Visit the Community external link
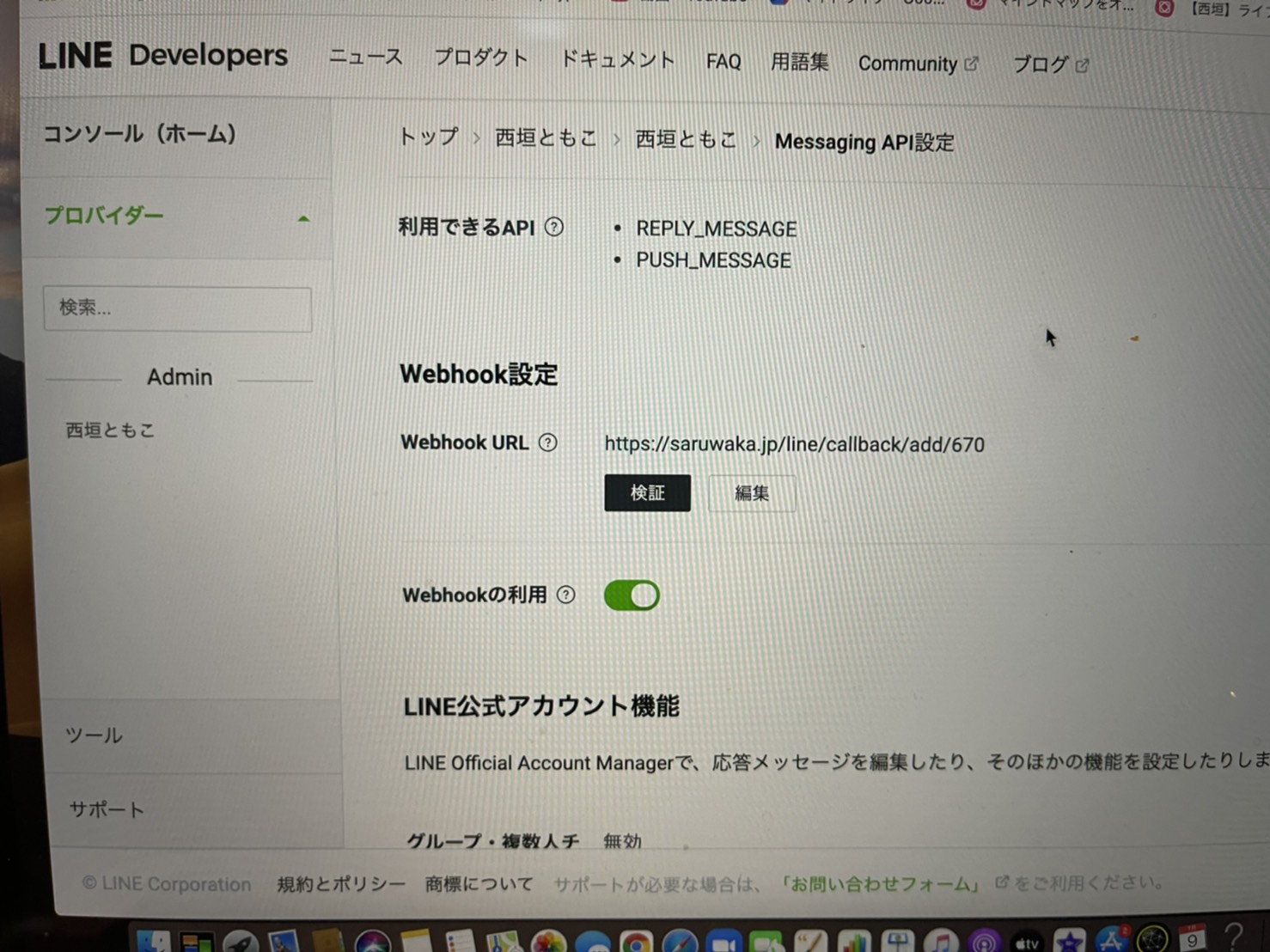1270x952 pixels. [918, 64]
